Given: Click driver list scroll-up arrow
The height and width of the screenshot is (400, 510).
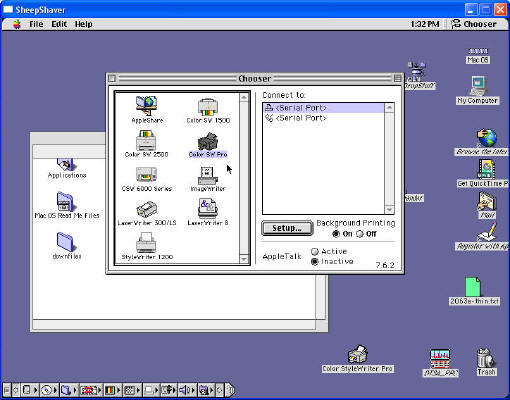Looking at the screenshot, I should 244,97.
